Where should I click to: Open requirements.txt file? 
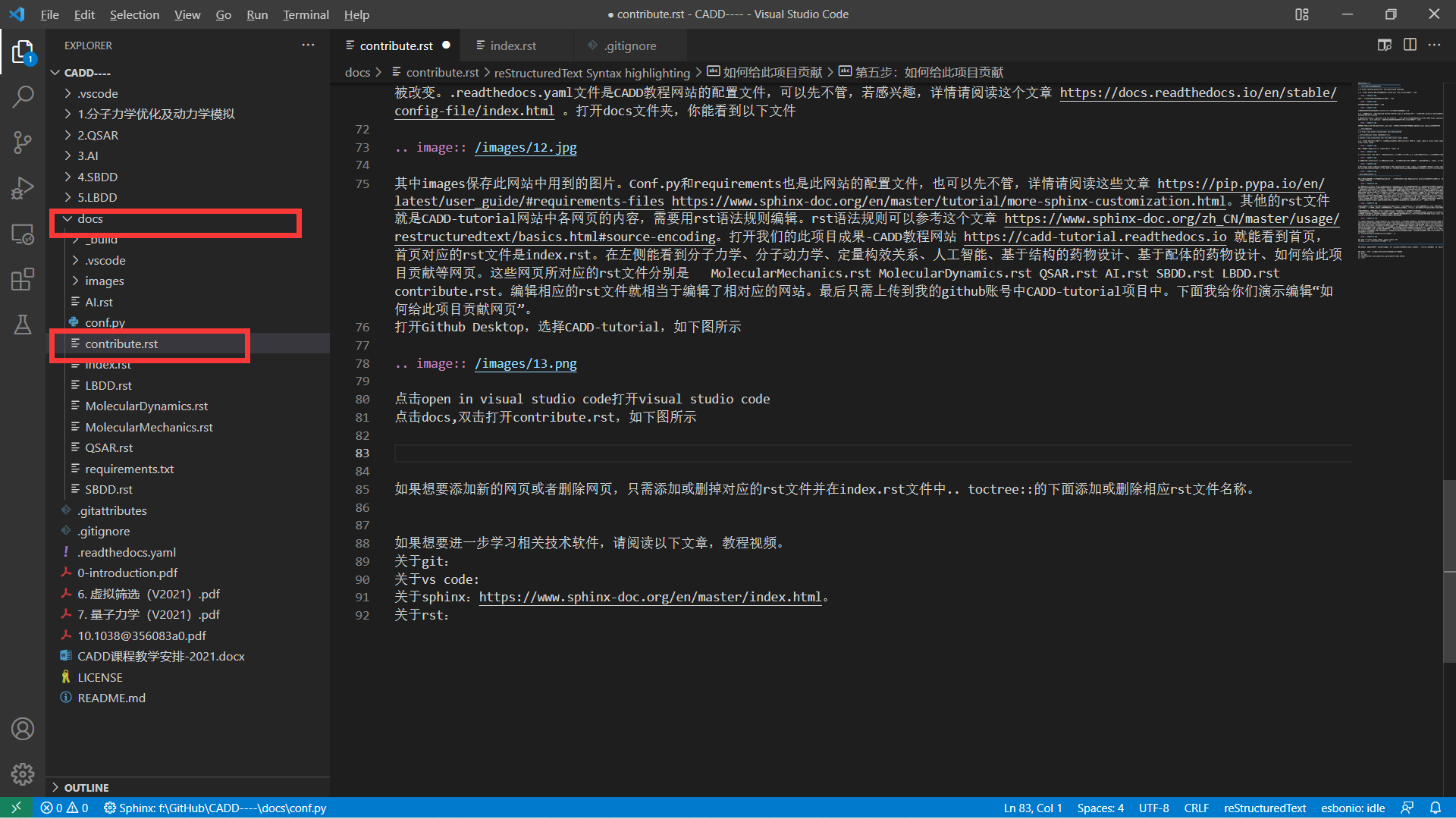click(129, 469)
